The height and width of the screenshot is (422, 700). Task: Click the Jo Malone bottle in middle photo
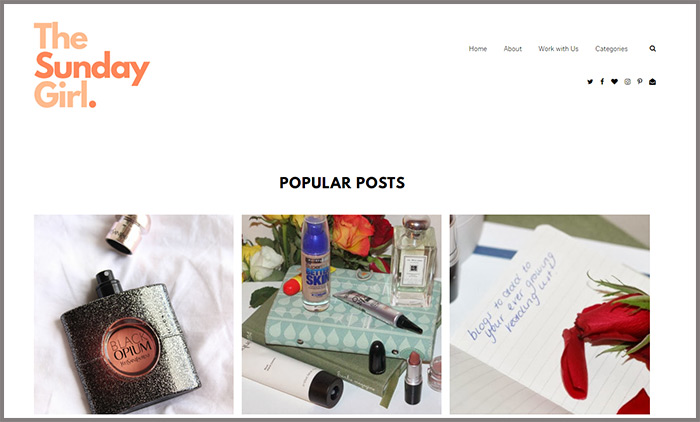(414, 262)
